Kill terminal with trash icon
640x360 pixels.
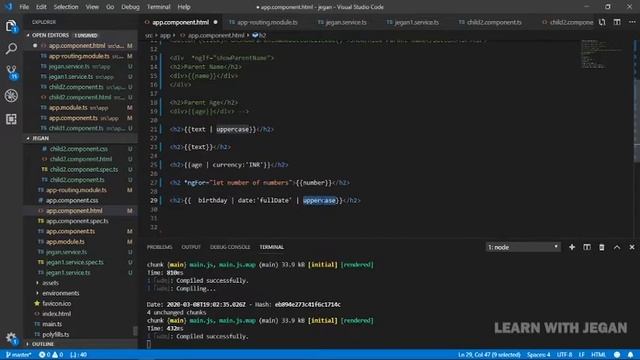pos(602,247)
